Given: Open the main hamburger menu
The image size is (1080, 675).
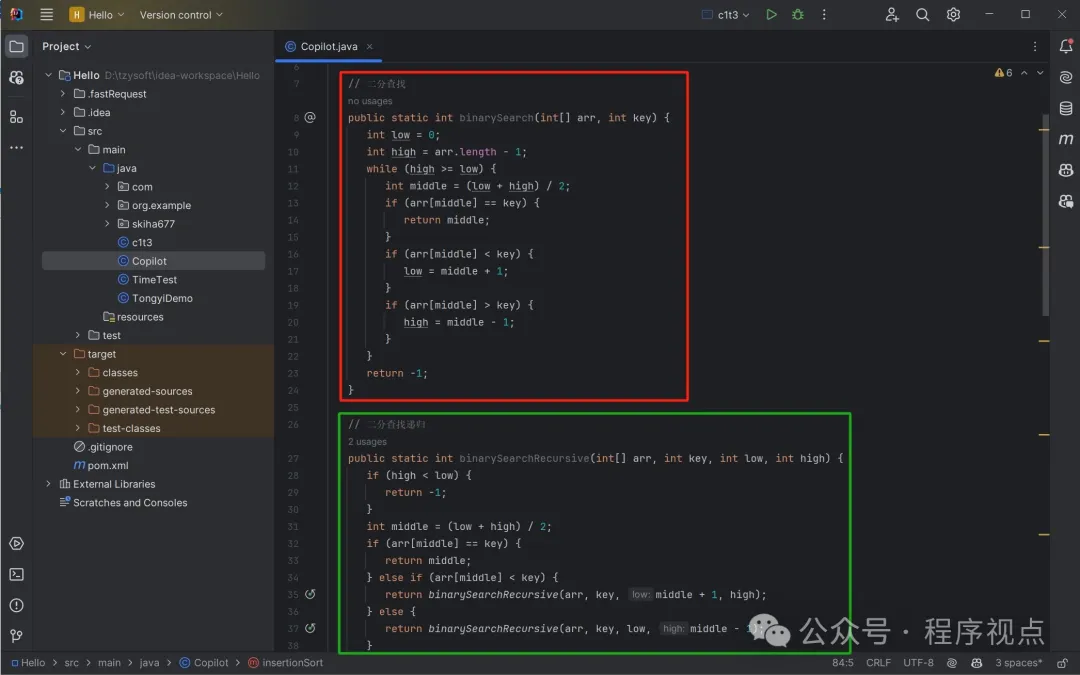Looking at the screenshot, I should click(x=46, y=14).
